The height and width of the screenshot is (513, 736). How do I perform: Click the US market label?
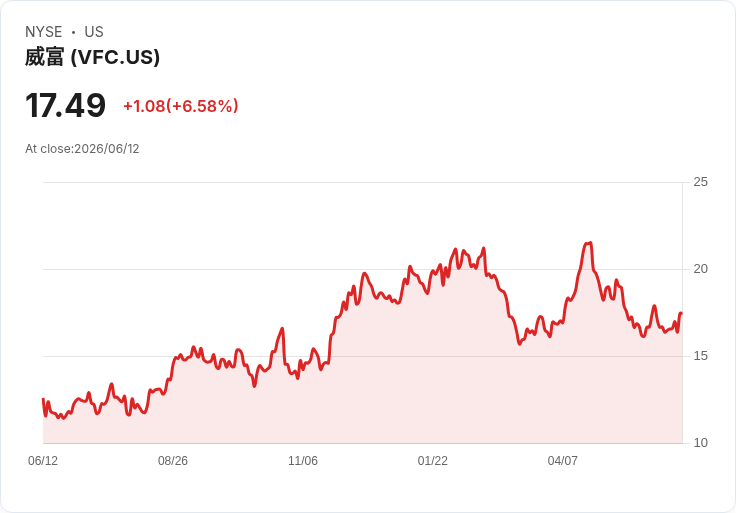(x=94, y=32)
